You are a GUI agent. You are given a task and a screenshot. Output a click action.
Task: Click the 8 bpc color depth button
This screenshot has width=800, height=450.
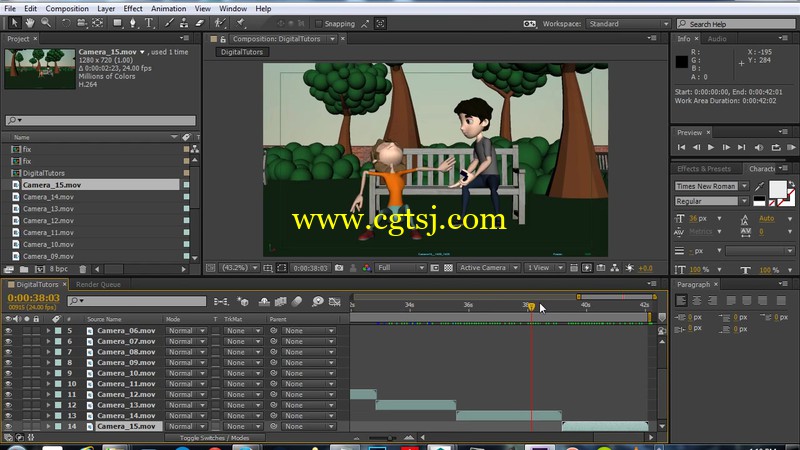(59, 269)
